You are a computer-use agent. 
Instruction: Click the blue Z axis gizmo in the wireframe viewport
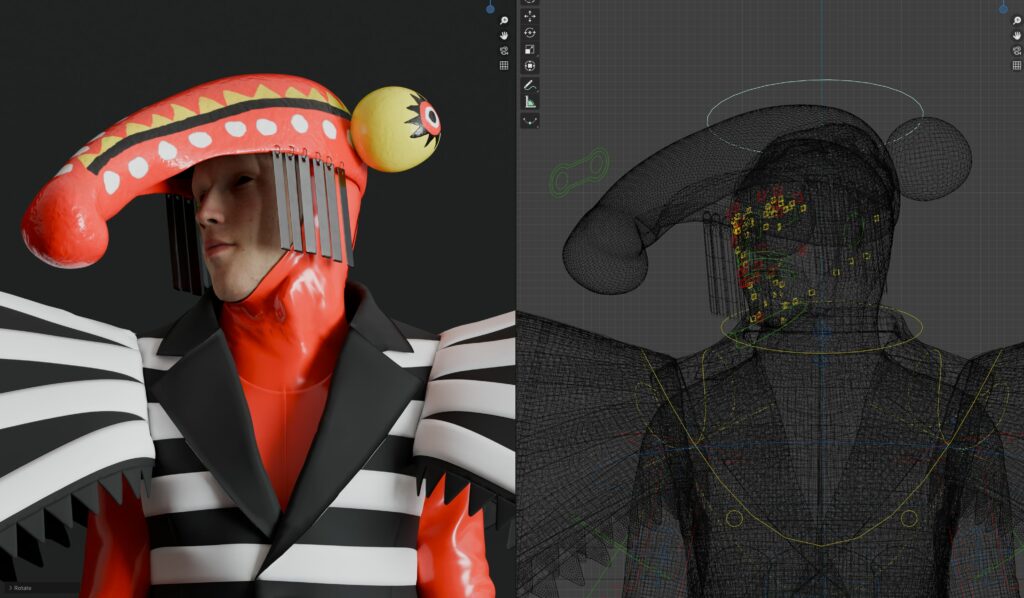point(1003,7)
